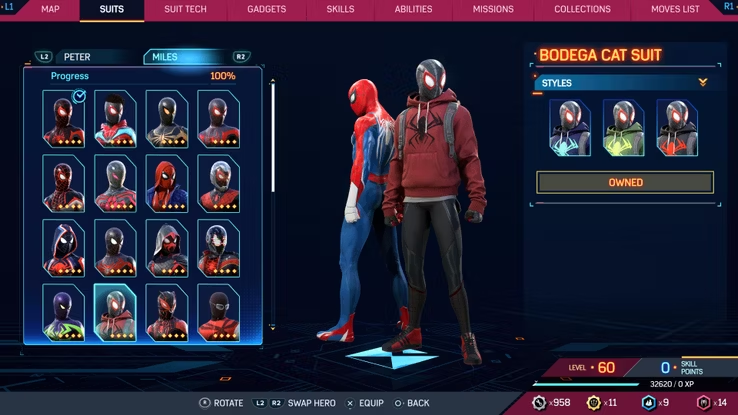The height and width of the screenshot is (415, 738).
Task: Expand the Styles chevron dropdown
Action: 702,83
